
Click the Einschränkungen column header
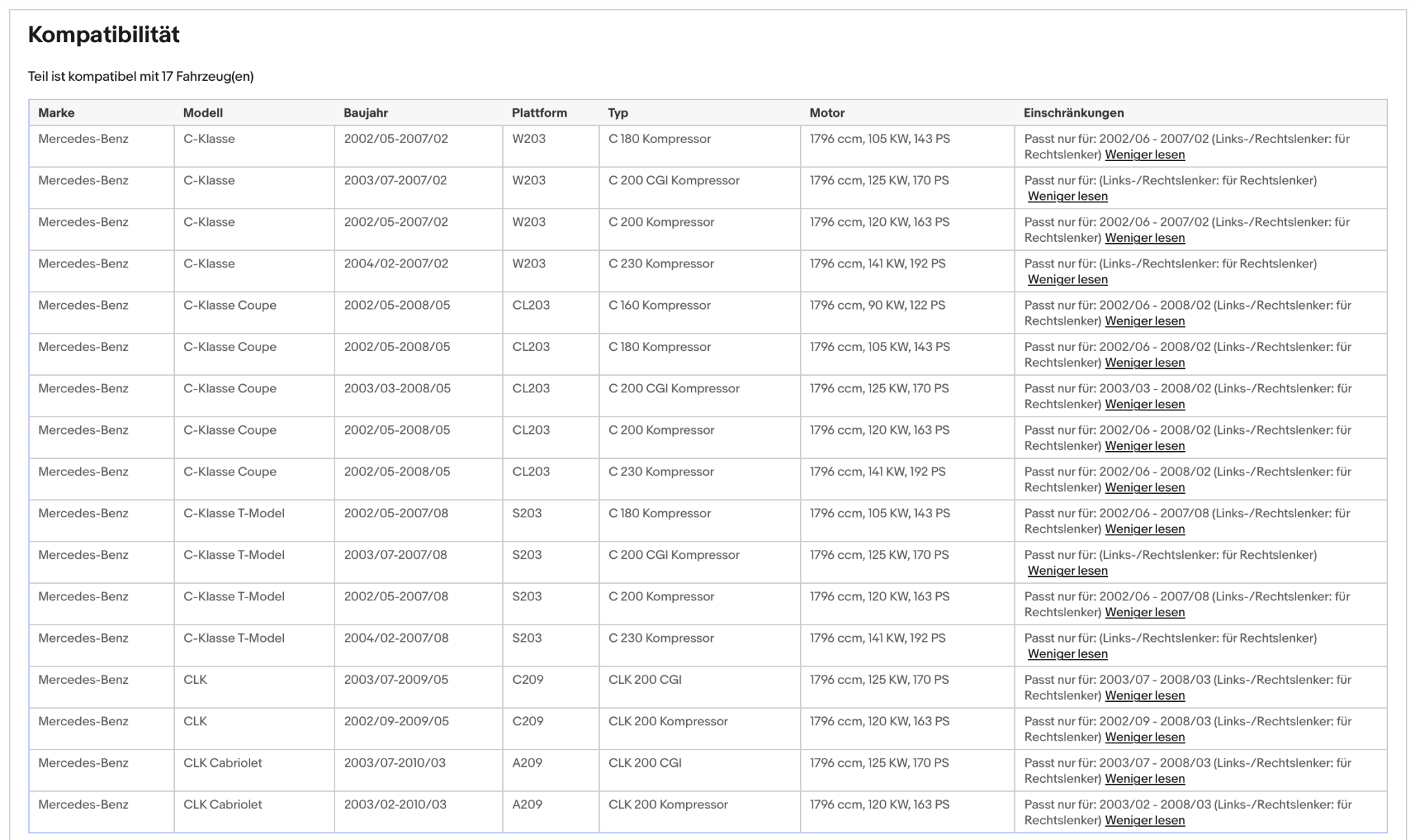[1074, 113]
